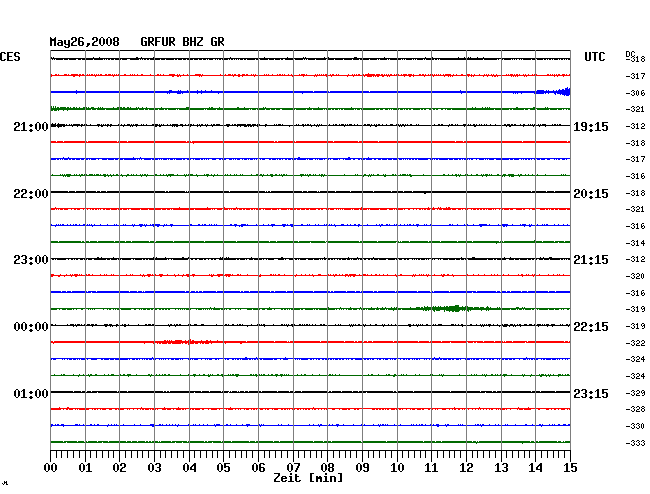Click minute 06 on the time axis
This screenshot has width=650, height=494.
point(258,468)
